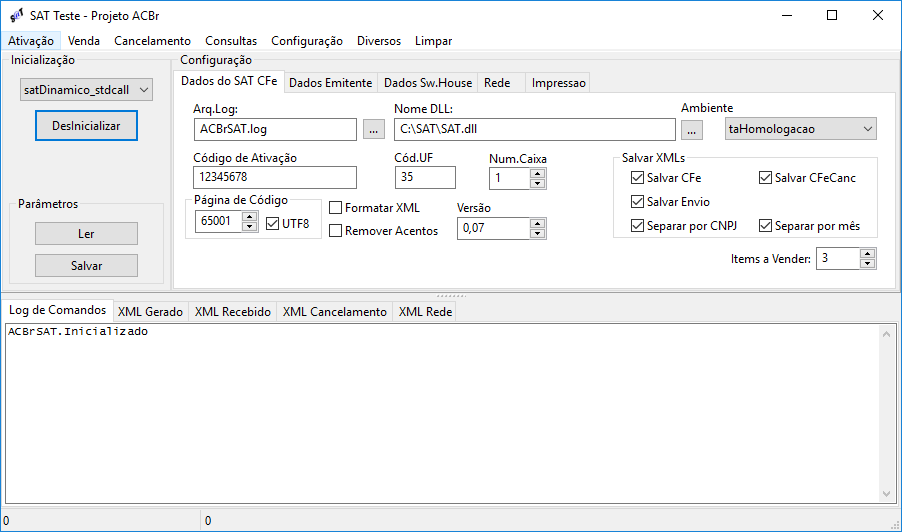
Task: Switch to the XML Gerado tab
Action: click(x=150, y=312)
